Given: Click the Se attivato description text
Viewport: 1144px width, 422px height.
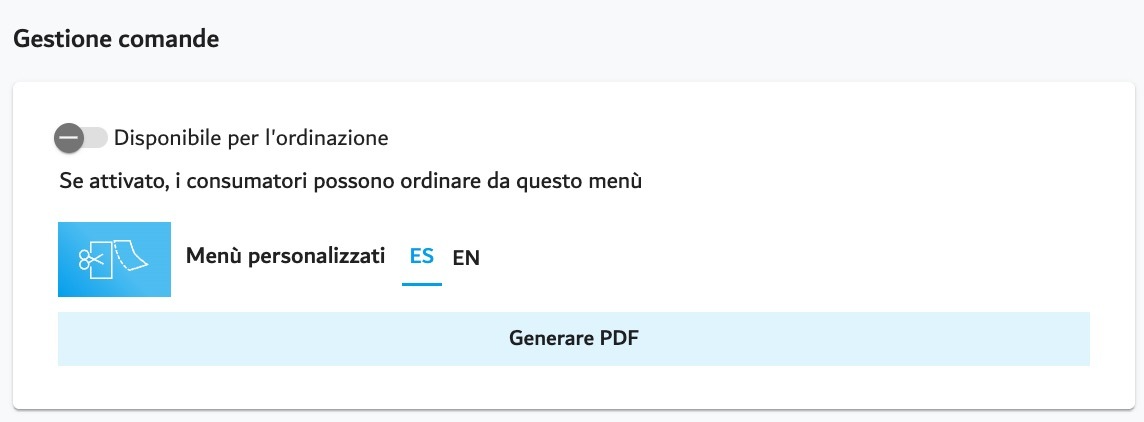Looking at the screenshot, I should [x=351, y=181].
